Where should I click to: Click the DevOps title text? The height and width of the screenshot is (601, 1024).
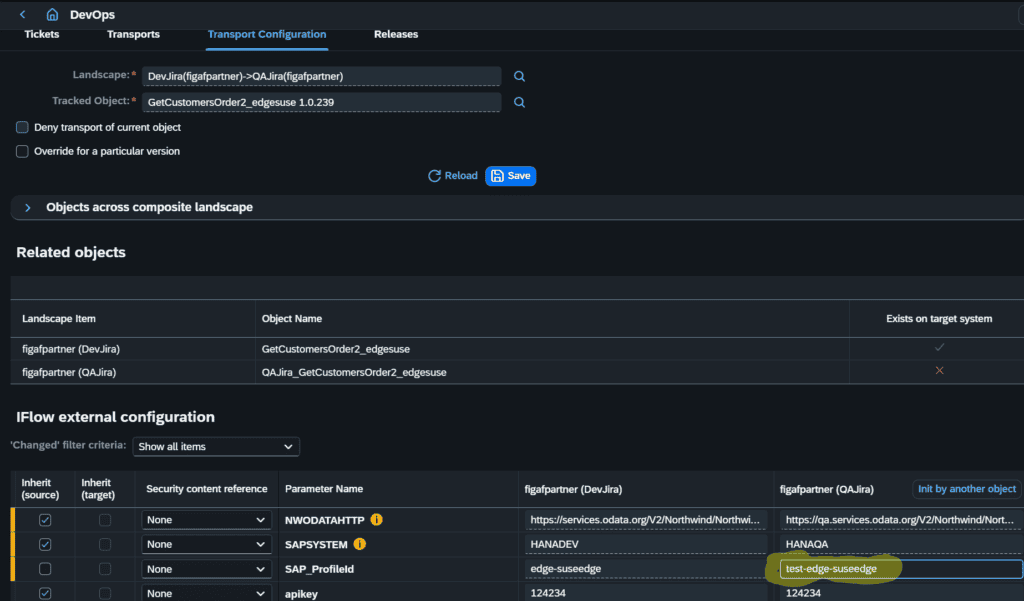(x=92, y=14)
